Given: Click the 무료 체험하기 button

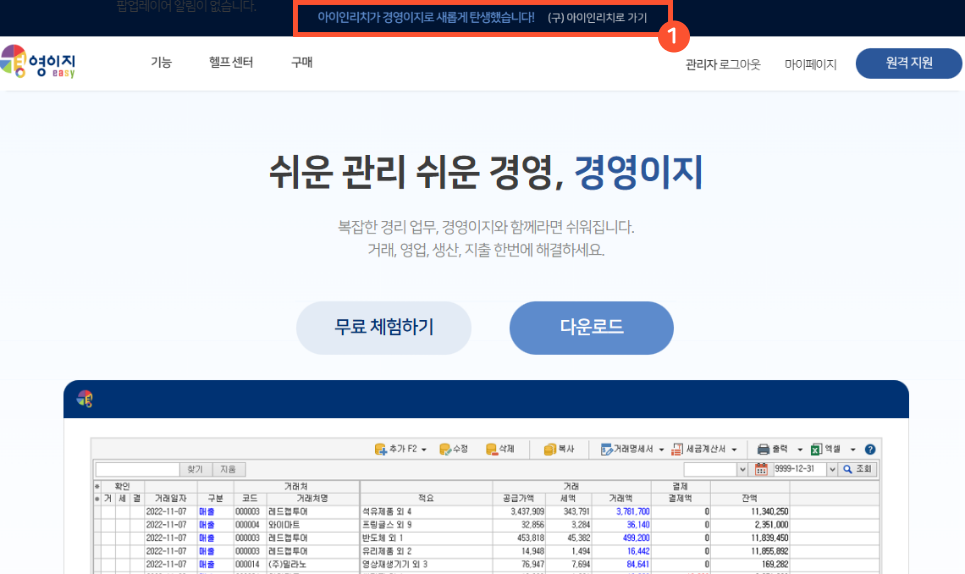Looking at the screenshot, I should coord(384,328).
